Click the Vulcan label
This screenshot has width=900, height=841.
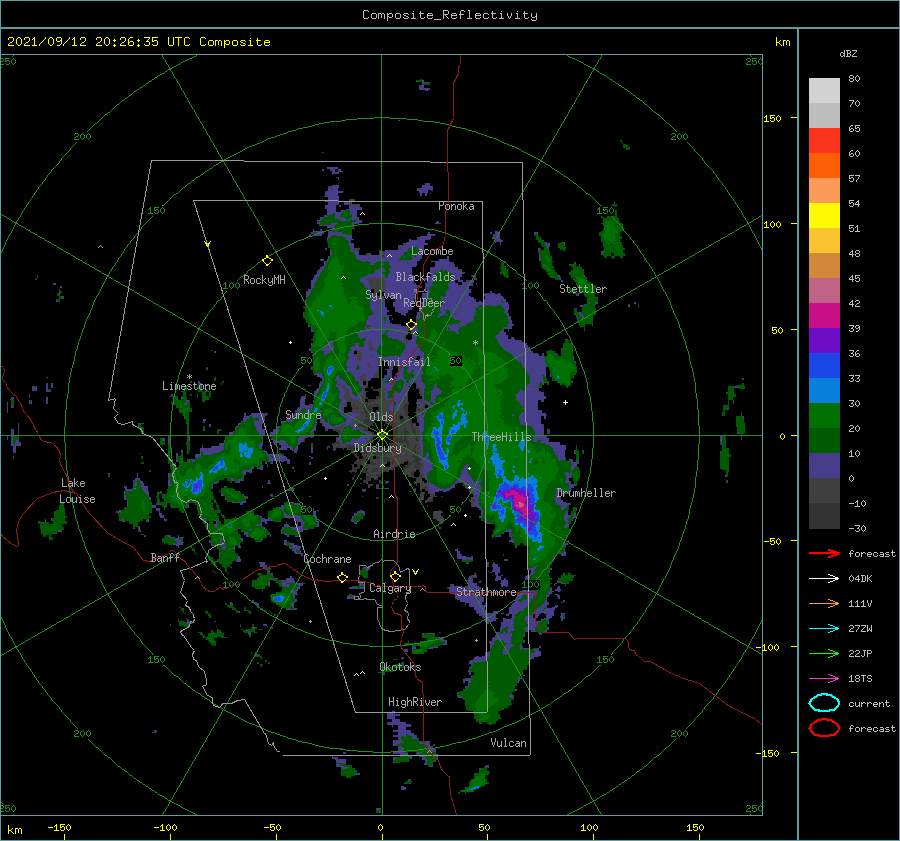point(509,743)
